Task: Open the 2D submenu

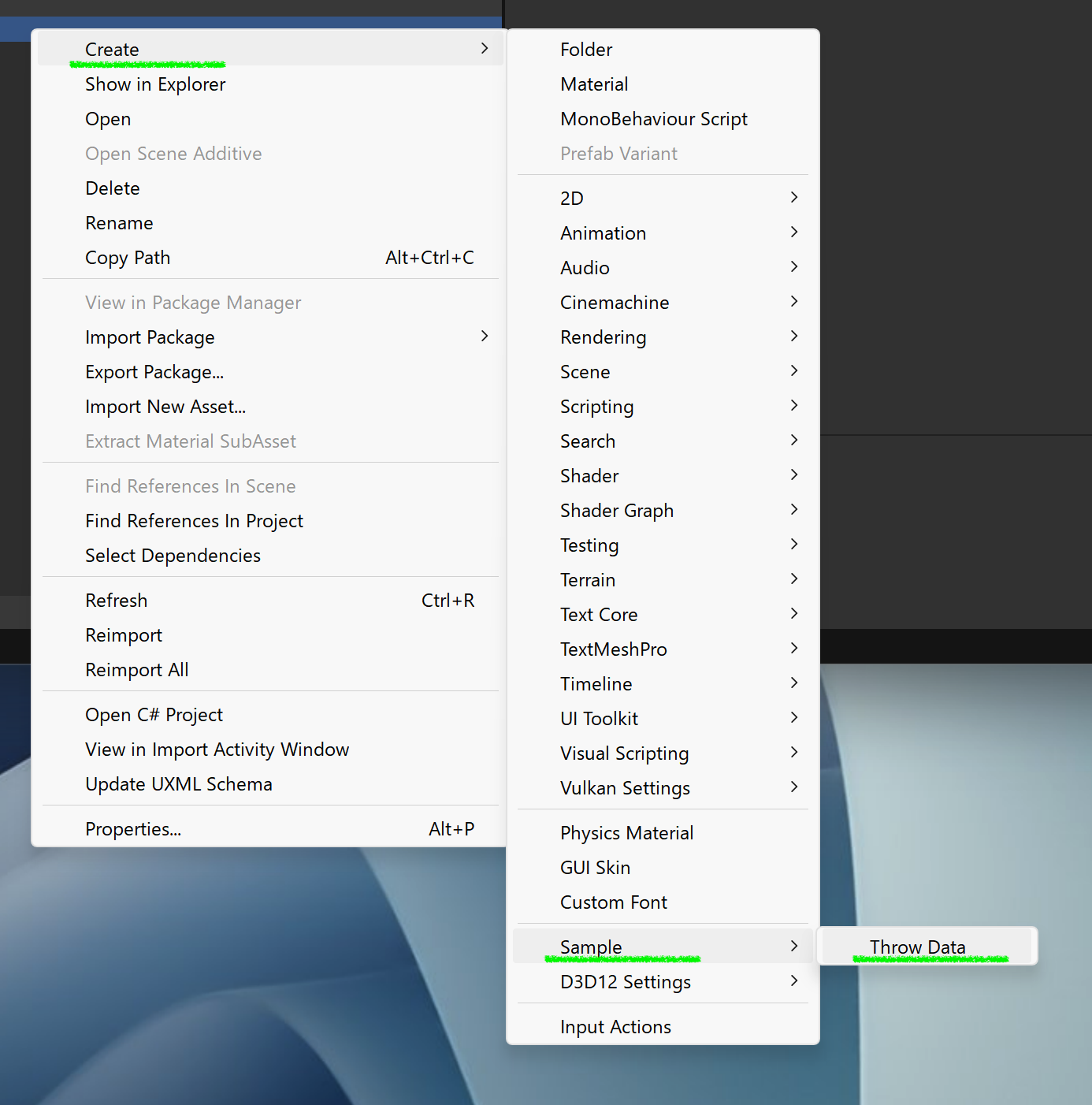Action: (x=572, y=199)
